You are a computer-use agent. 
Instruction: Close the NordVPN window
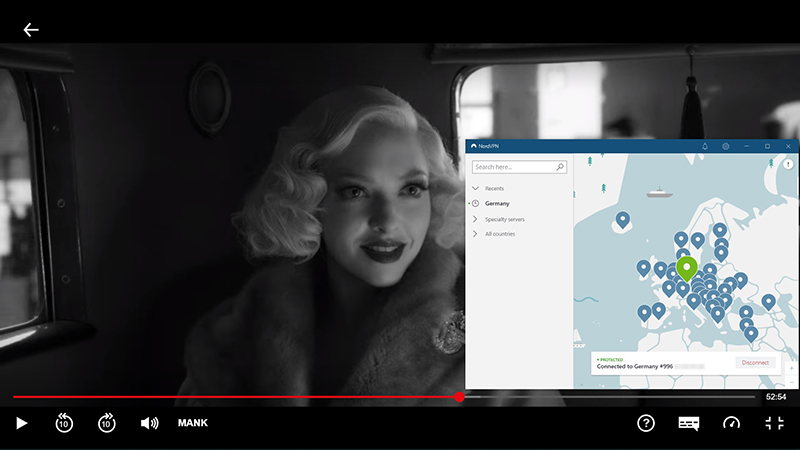pyautogui.click(x=788, y=146)
